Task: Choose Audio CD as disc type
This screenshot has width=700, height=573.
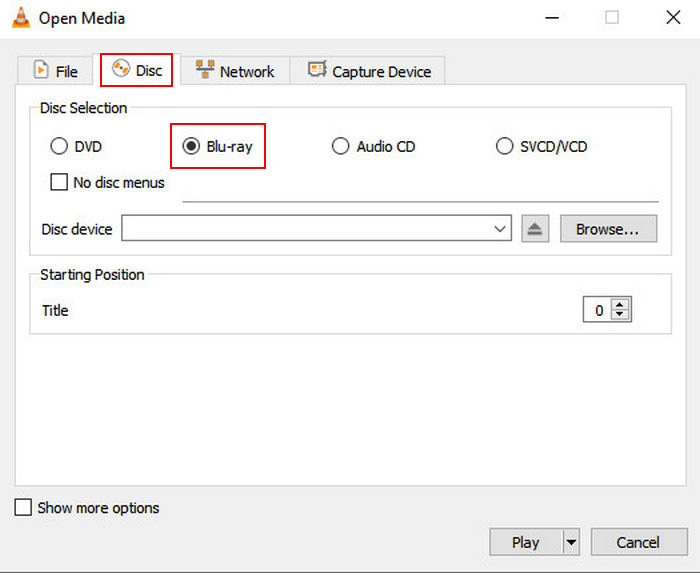Action: coord(341,147)
